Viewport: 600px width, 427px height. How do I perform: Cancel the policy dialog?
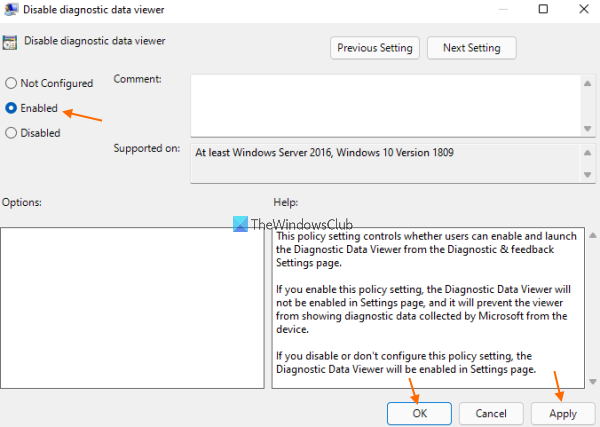click(491, 412)
